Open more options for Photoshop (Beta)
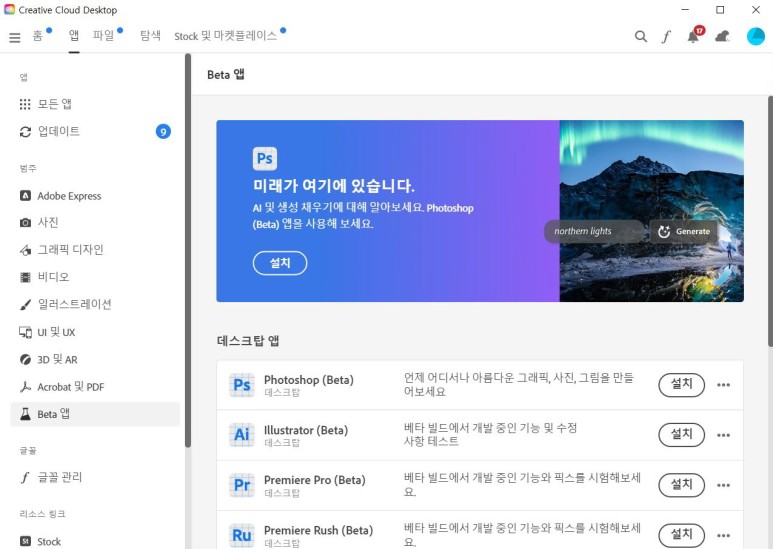Image resolution: width=773 pixels, height=549 pixels. [x=723, y=385]
